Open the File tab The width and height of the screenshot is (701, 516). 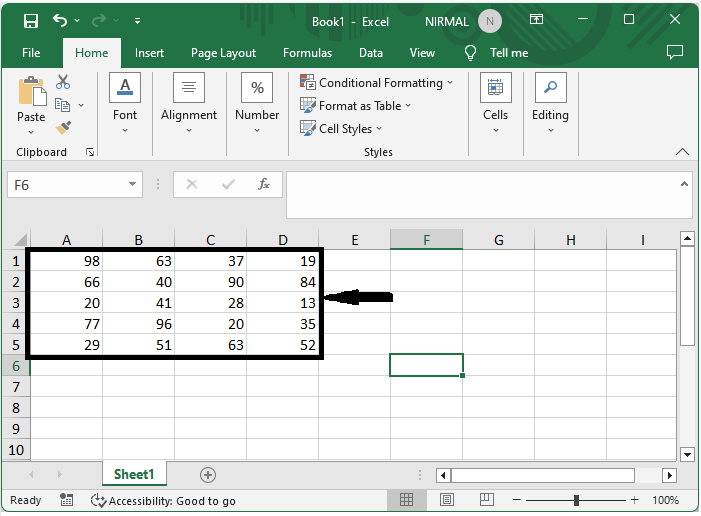[x=31, y=53]
